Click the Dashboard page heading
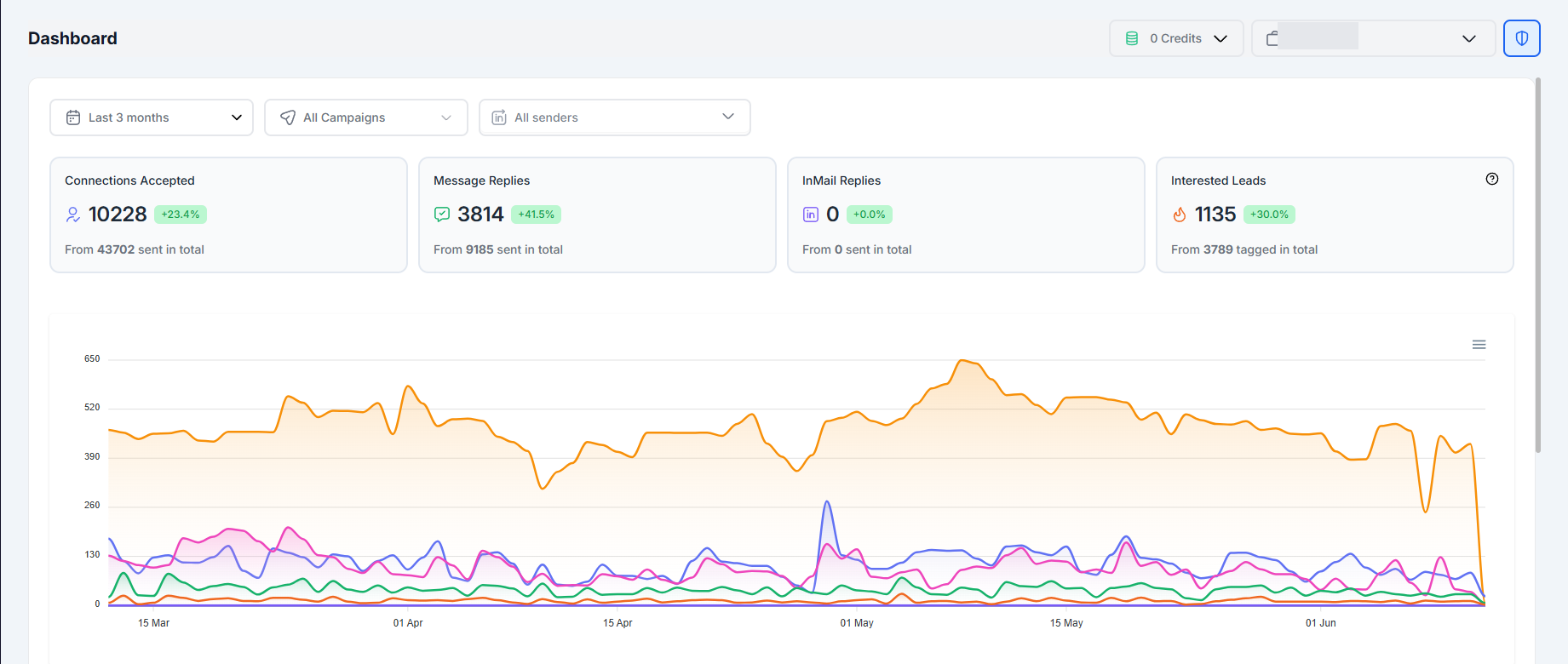The image size is (1568, 664). click(72, 38)
